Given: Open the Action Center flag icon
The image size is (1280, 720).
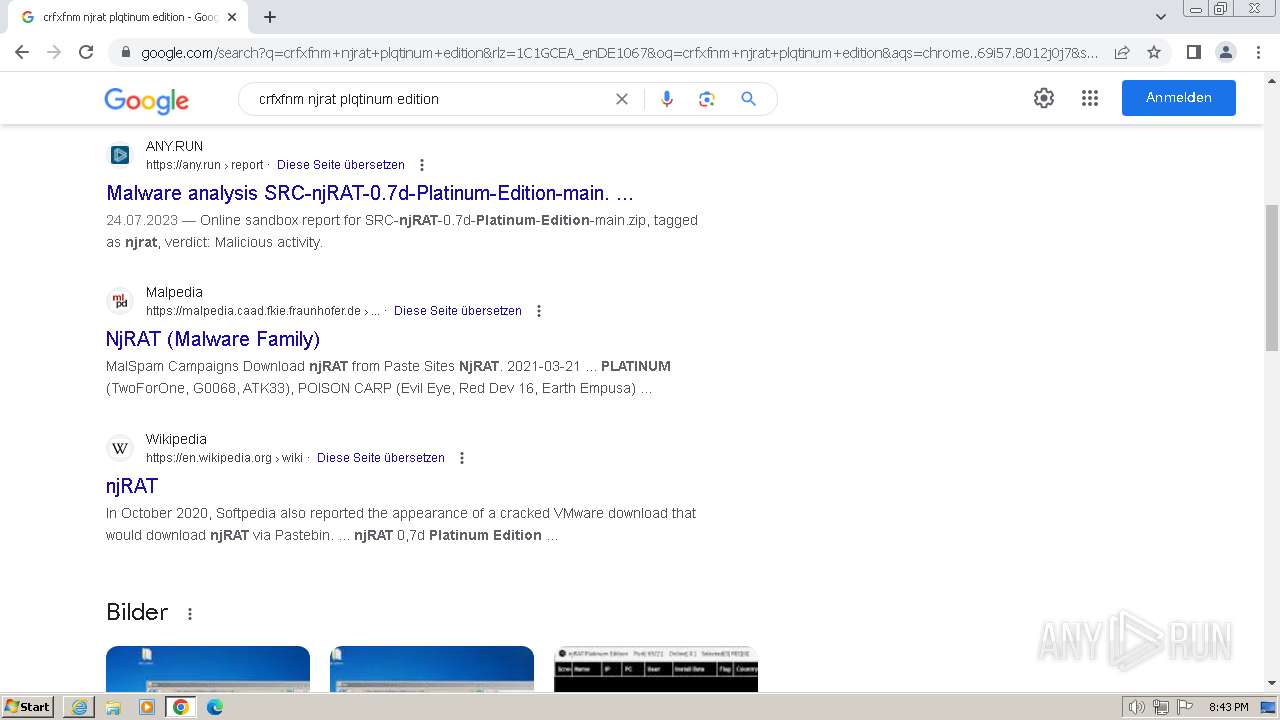Looking at the screenshot, I should point(1185,707).
